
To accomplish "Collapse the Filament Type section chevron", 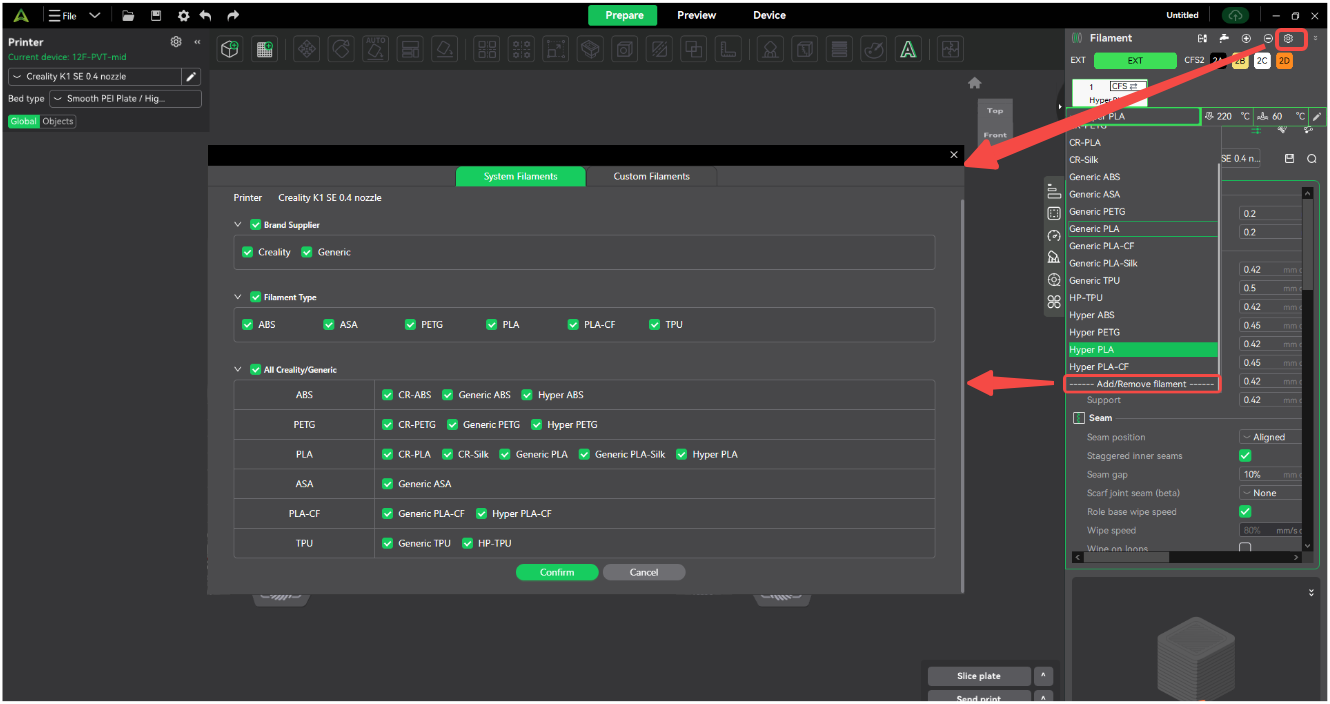I will point(238,297).
